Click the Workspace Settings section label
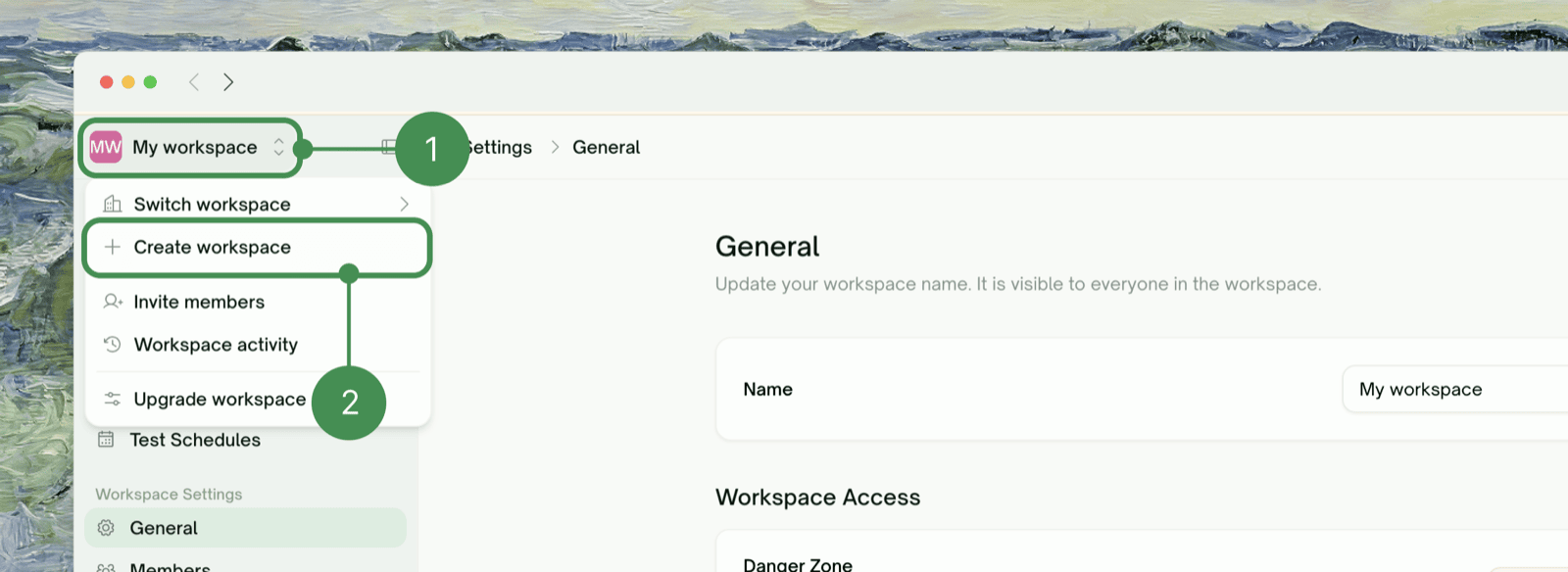 coord(169,495)
